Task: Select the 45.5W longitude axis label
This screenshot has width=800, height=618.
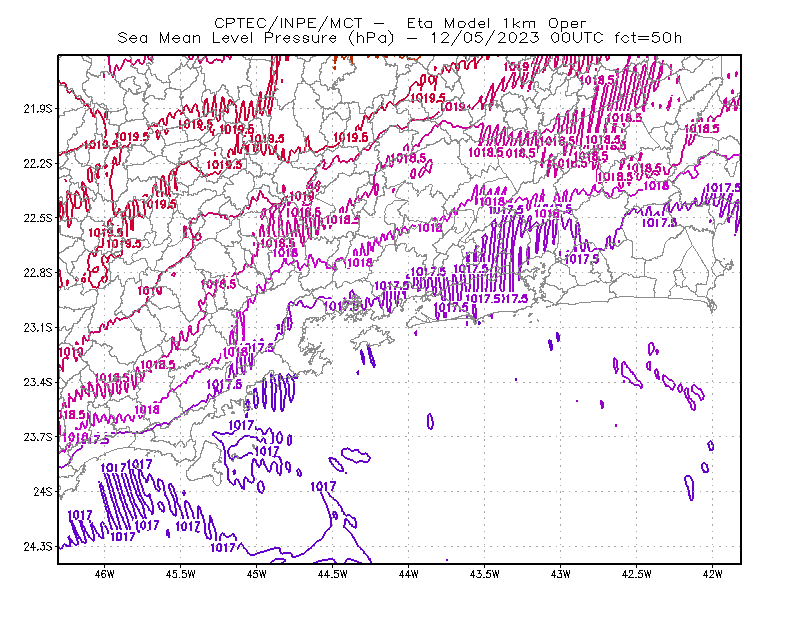Action: click(181, 574)
